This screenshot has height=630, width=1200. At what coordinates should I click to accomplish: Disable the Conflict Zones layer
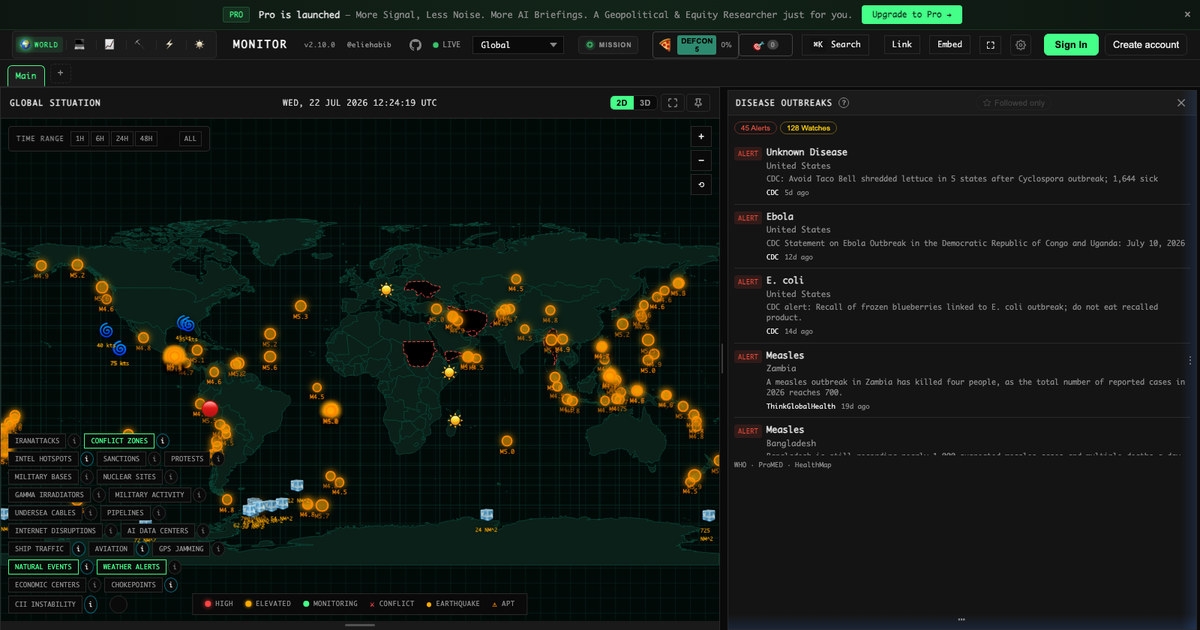point(119,441)
